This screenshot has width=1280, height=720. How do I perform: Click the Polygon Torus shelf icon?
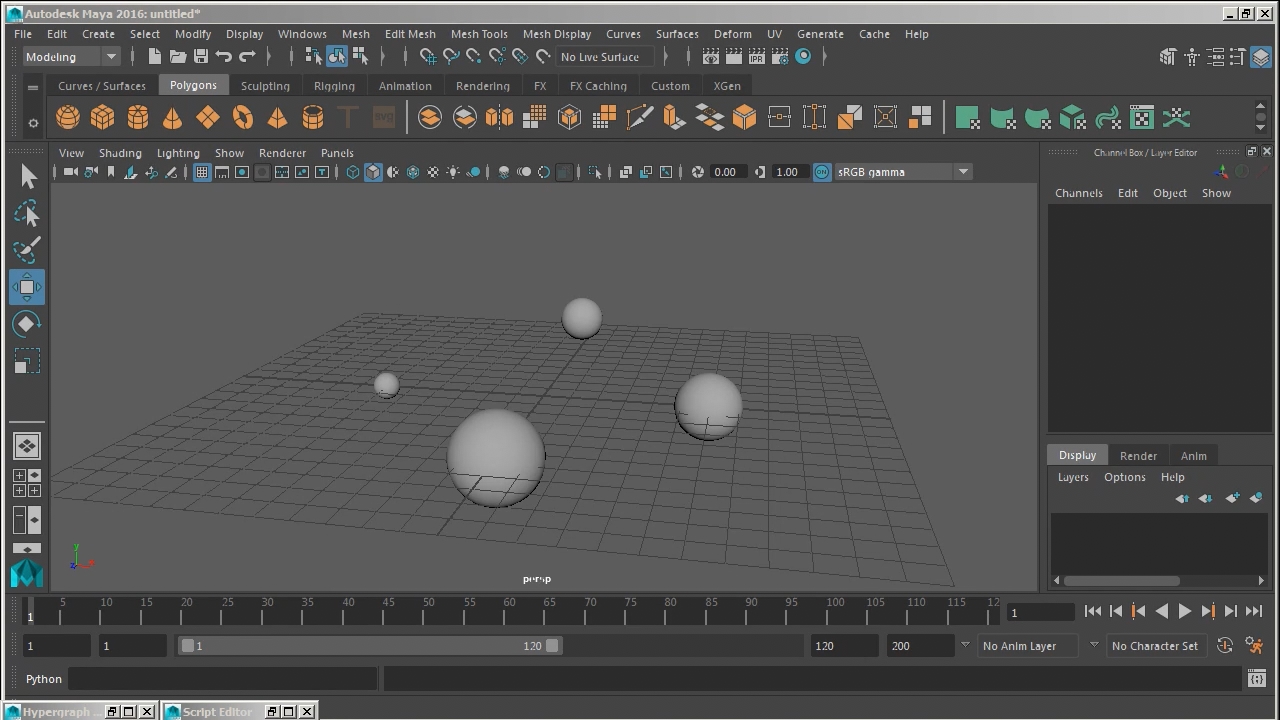pos(242,118)
